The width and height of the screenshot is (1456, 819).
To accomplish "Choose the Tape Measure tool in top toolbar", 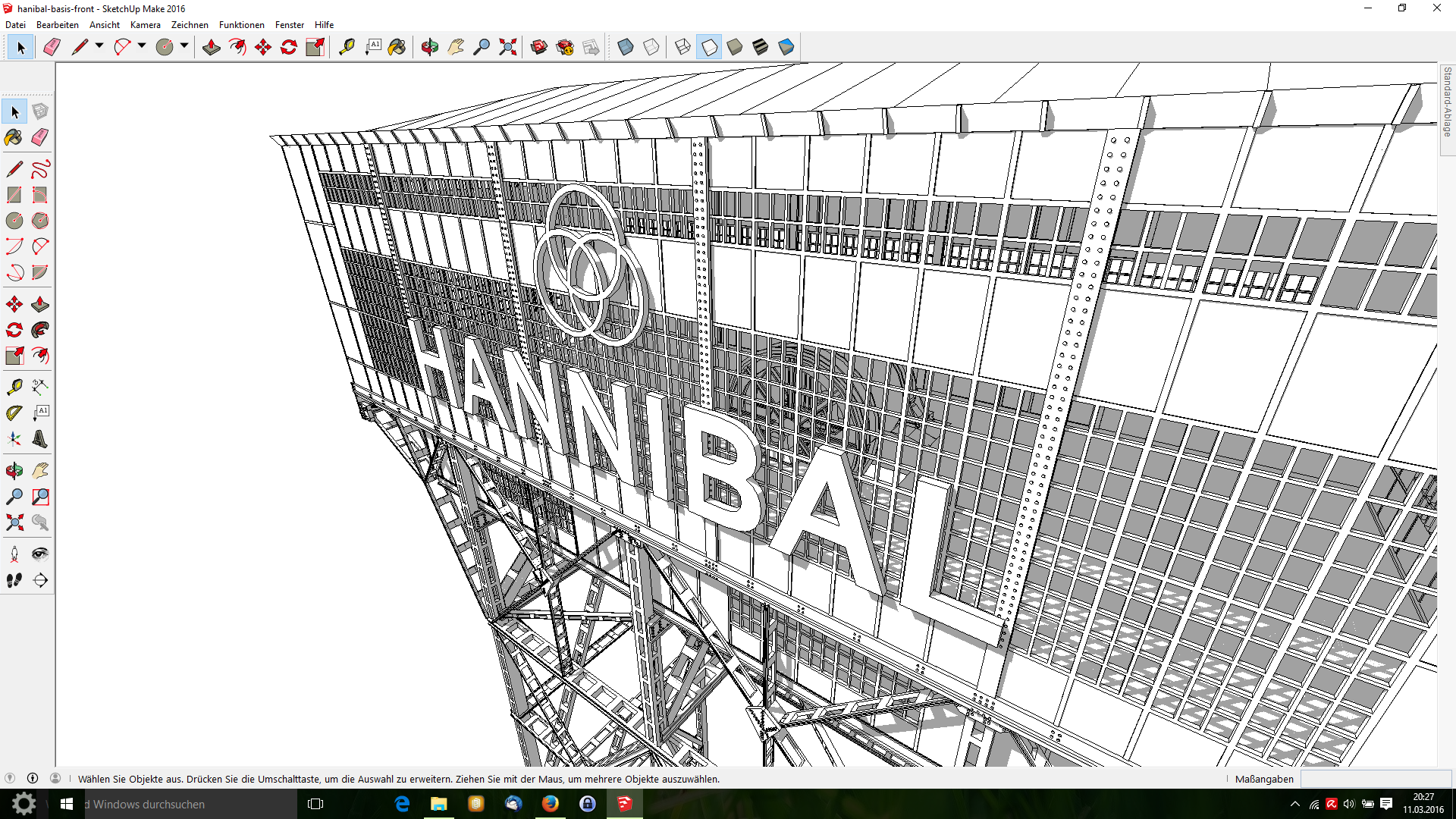I will coord(347,47).
